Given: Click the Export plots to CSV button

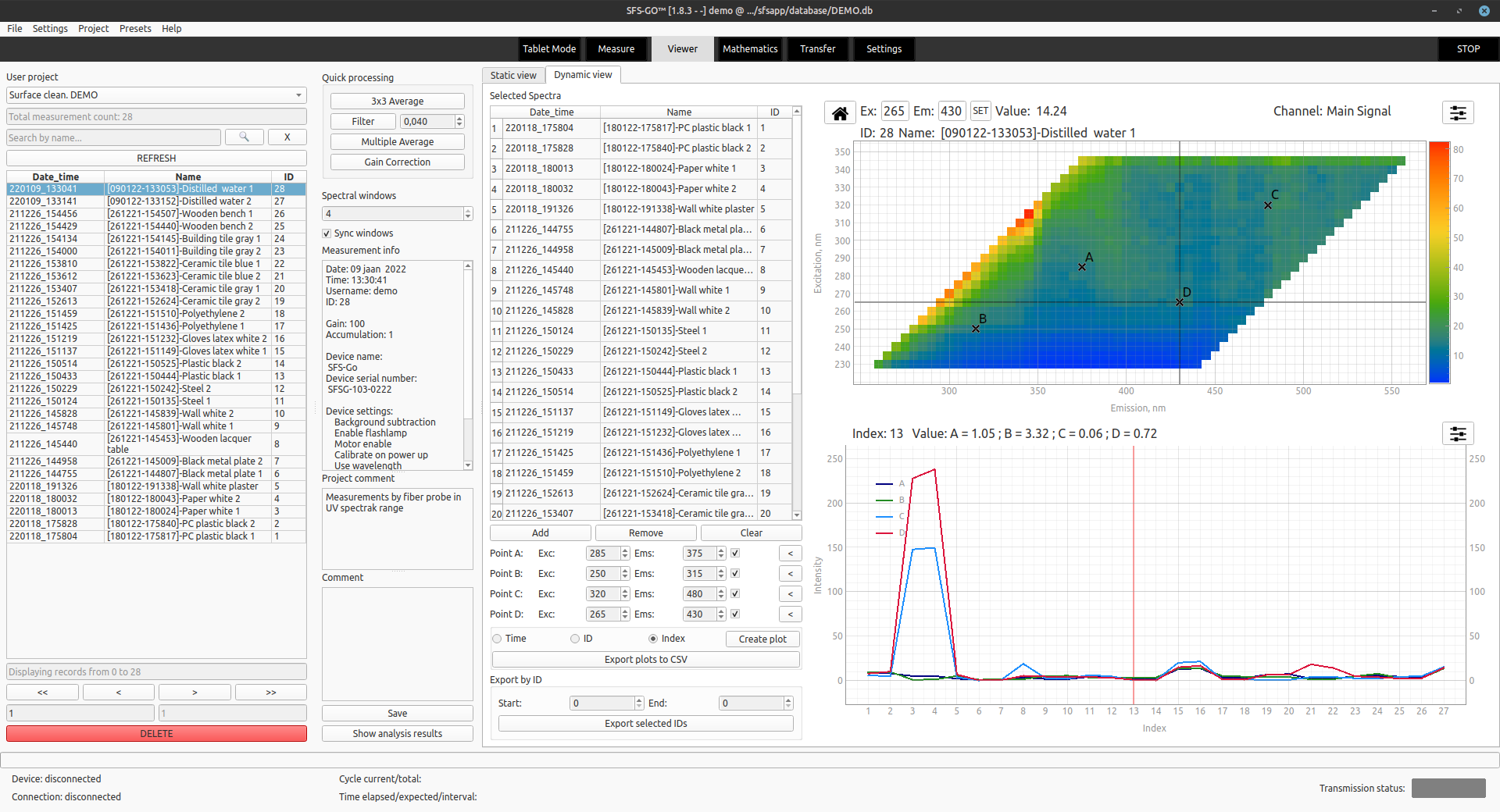Looking at the screenshot, I should coord(645,660).
